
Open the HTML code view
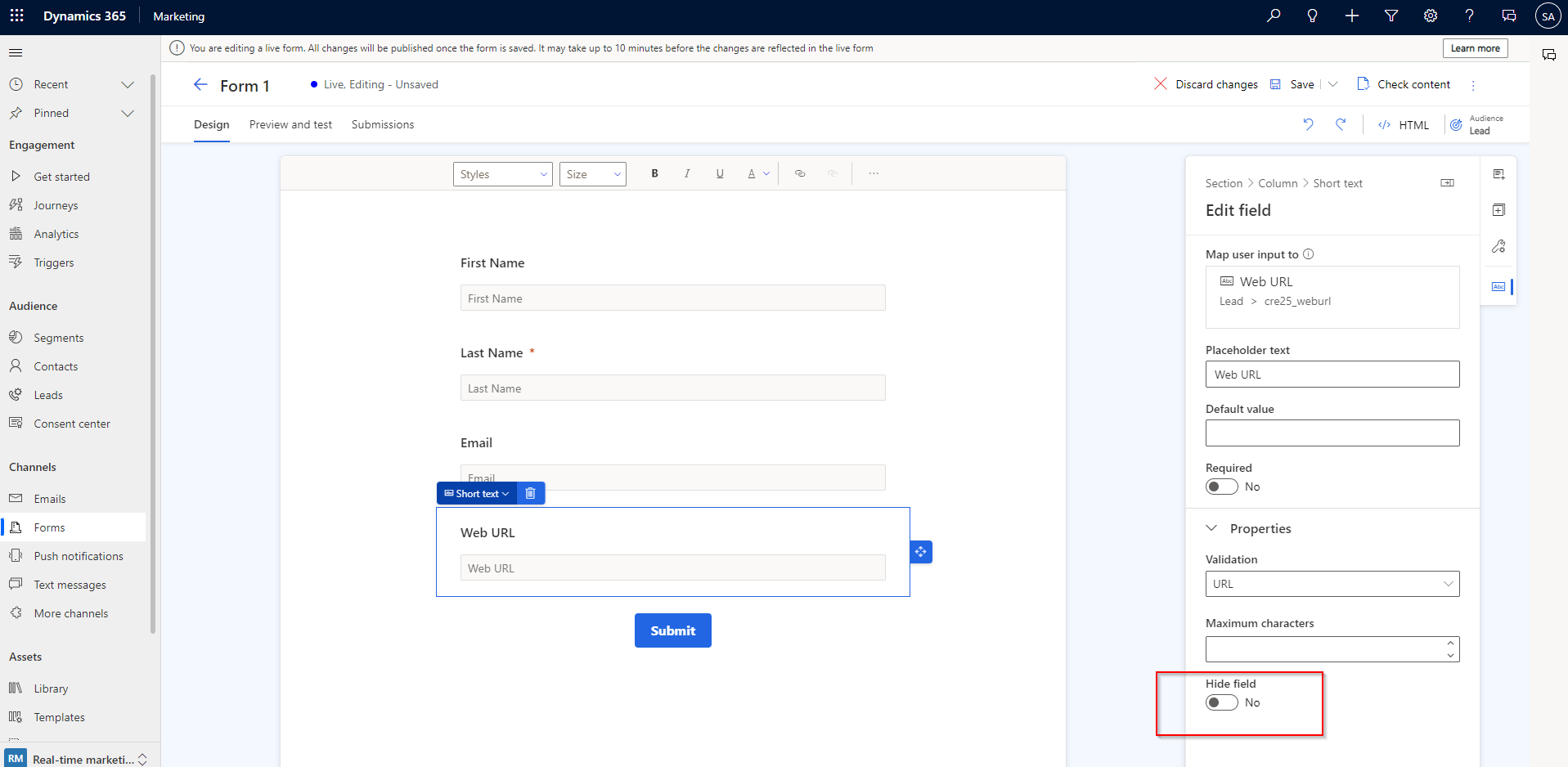tap(1404, 125)
